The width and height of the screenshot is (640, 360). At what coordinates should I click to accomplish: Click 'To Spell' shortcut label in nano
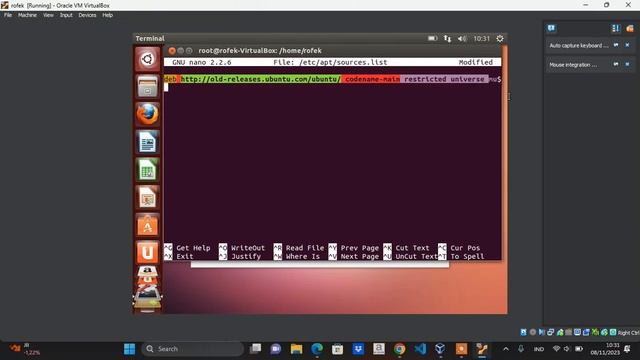(467, 256)
